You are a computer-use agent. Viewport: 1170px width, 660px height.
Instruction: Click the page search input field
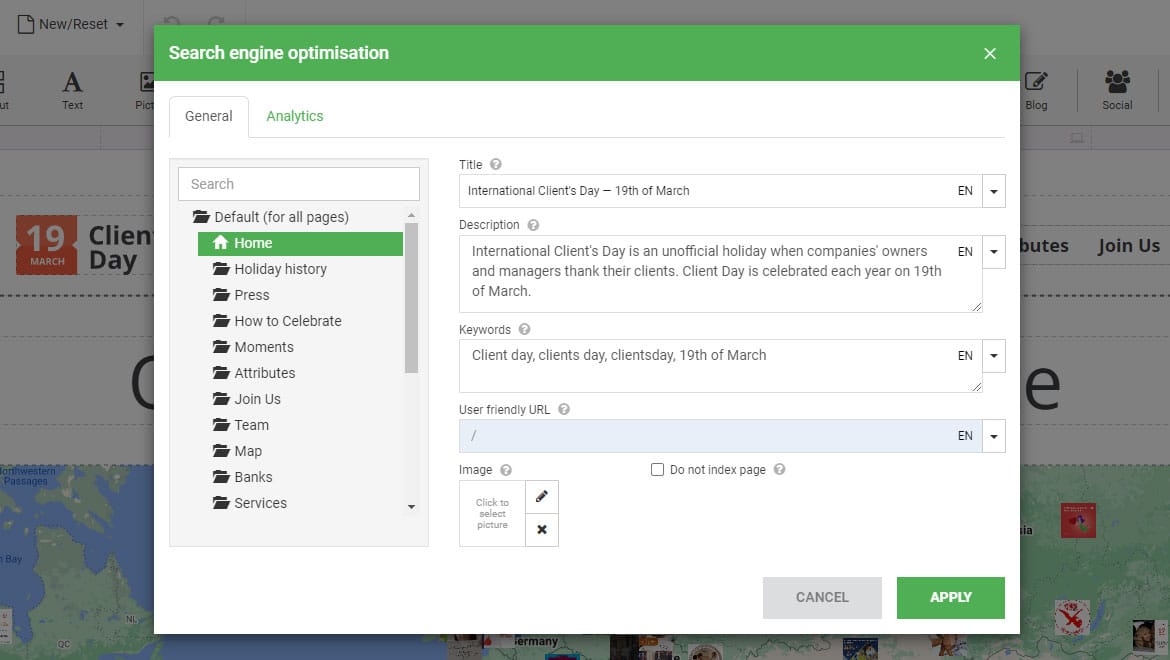299,184
